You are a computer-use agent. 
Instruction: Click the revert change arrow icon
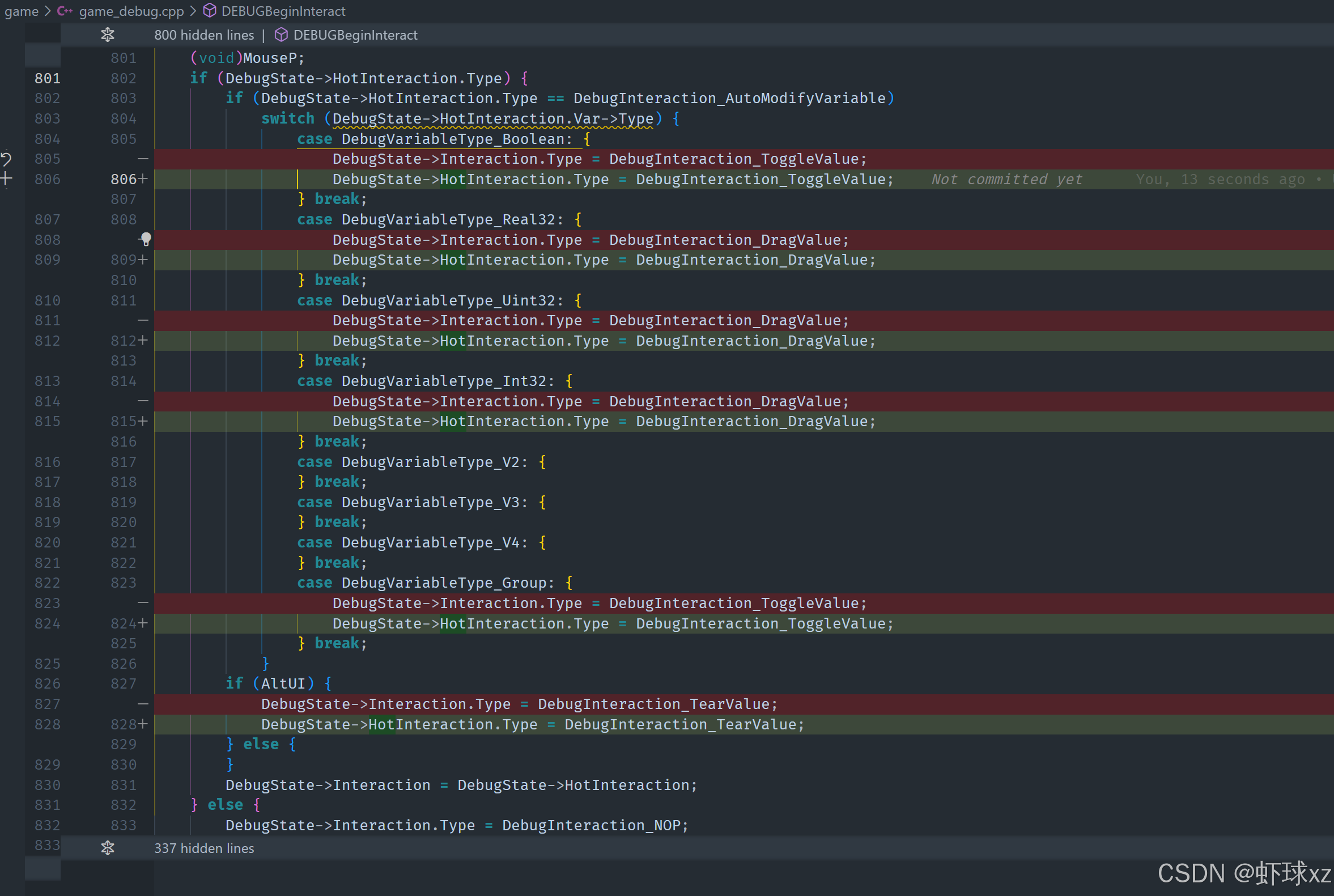tap(6, 159)
